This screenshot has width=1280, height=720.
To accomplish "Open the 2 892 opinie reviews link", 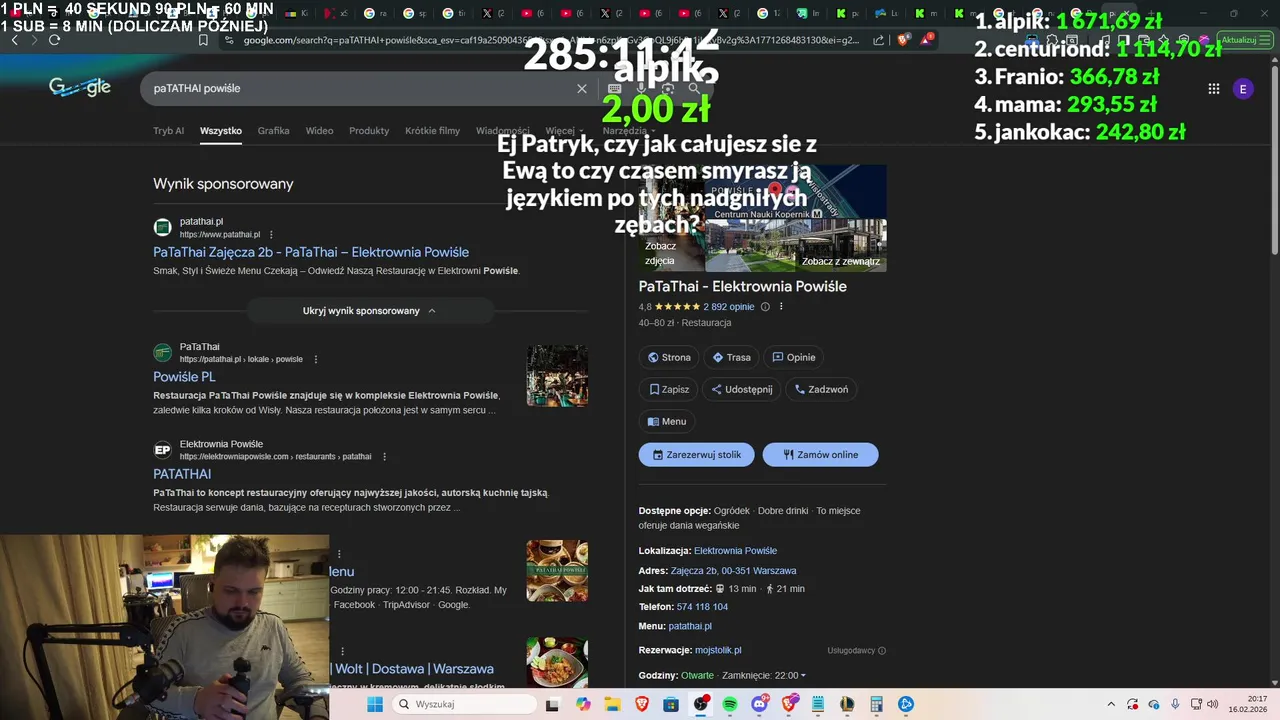I will coord(729,307).
